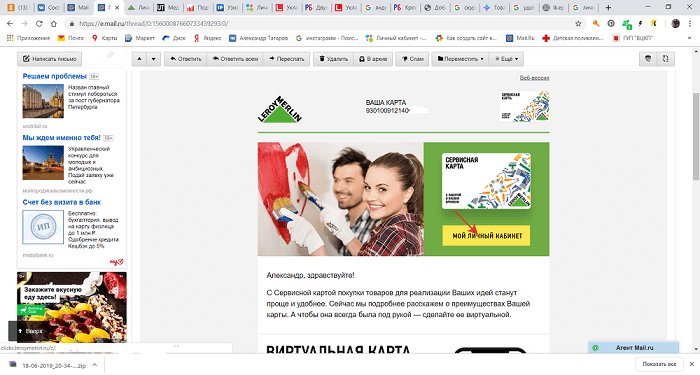Screen dimensions: 700x375
Task: Open the Агент Mail.ru chat panel
Action: point(634,347)
